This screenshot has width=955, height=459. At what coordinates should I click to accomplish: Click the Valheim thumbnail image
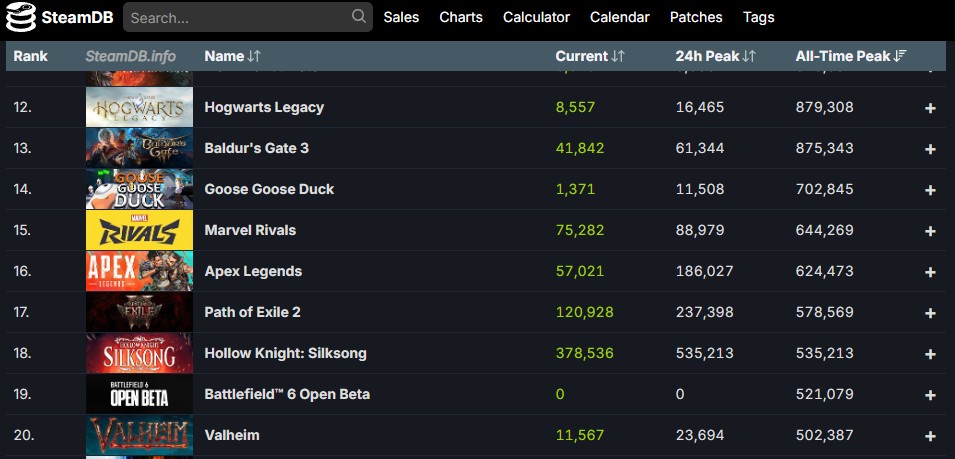tap(139, 435)
